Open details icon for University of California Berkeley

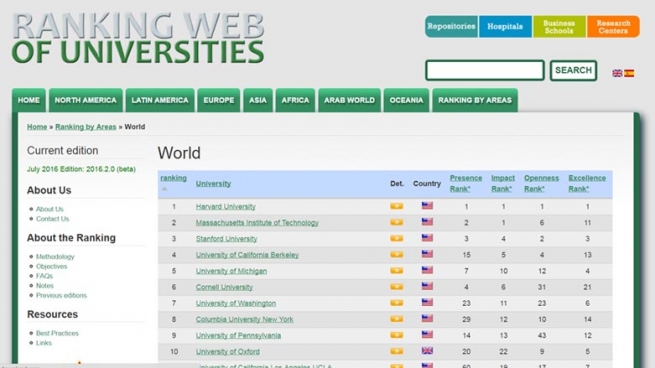pos(396,254)
